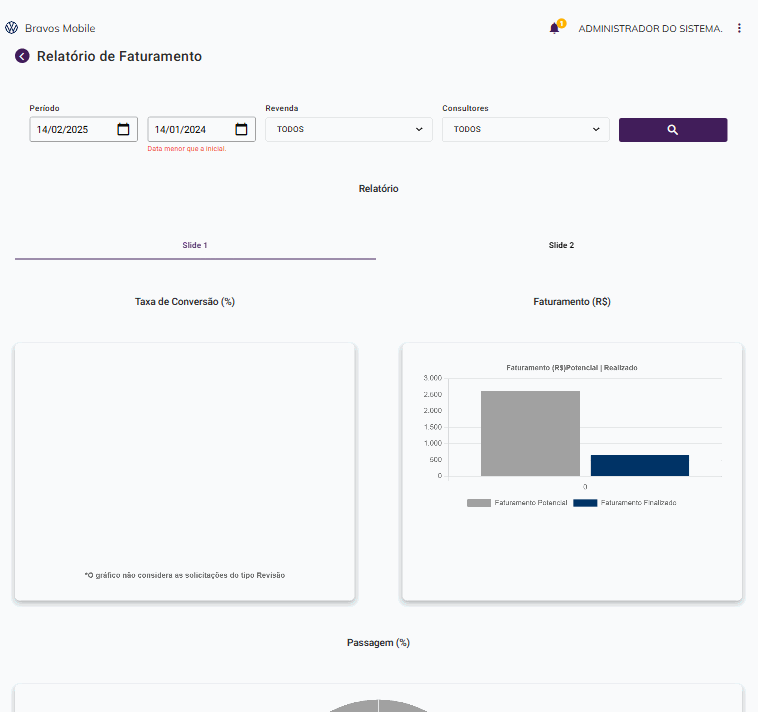Open the end date calendar picker
The height and width of the screenshot is (712, 758).
click(x=242, y=129)
